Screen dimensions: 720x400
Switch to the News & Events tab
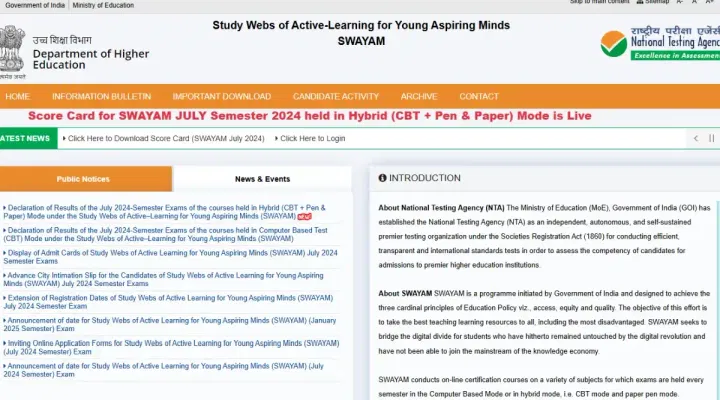pos(262,179)
